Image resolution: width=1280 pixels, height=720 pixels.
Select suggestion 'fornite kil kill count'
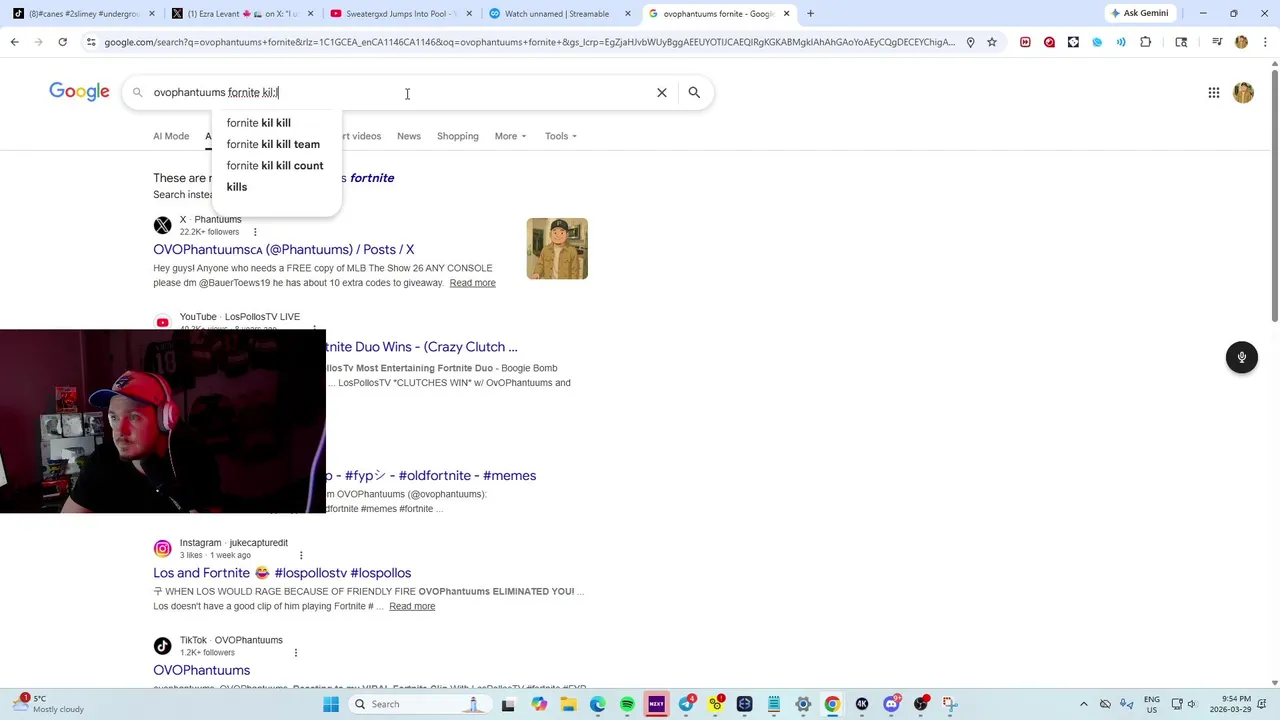(275, 165)
